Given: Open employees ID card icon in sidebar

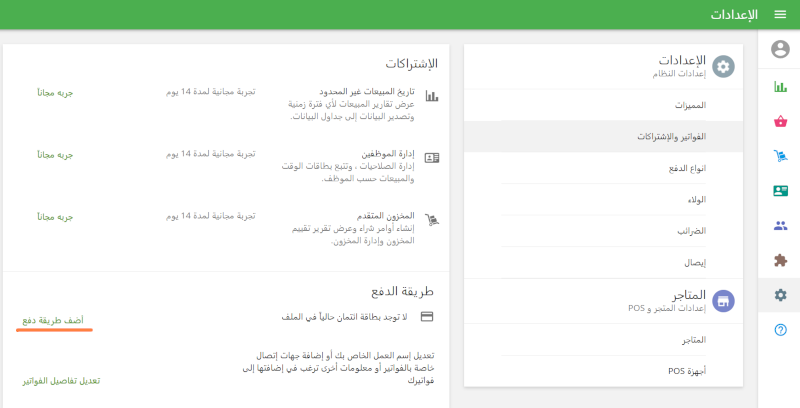Looking at the screenshot, I should click(780, 191).
